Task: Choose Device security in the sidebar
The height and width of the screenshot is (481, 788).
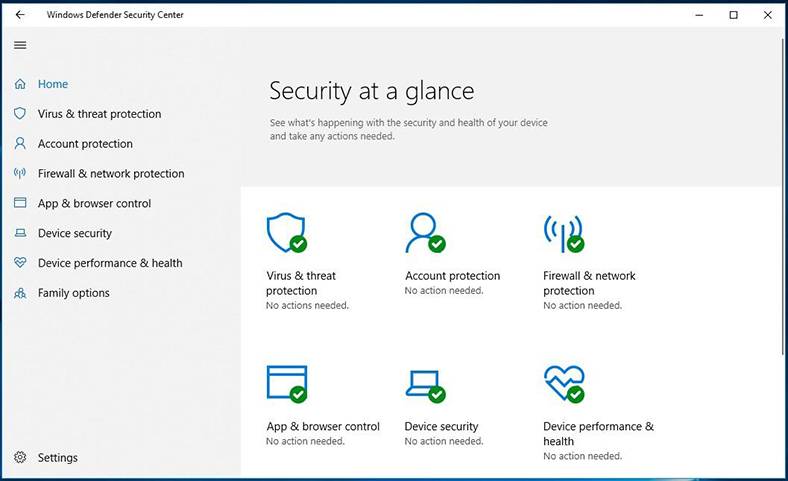Action: point(75,233)
